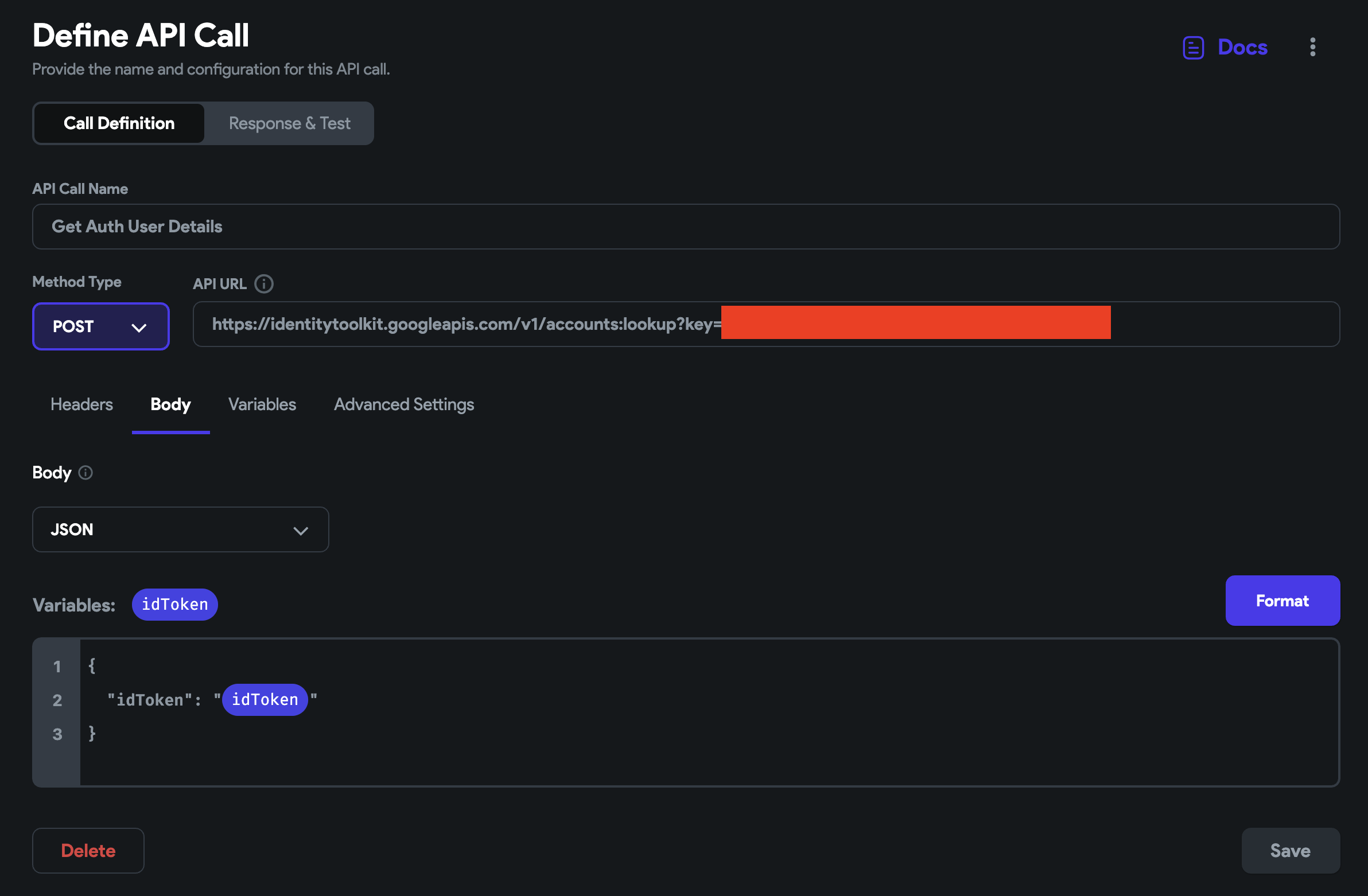Select the Call Definition tab
Image resolution: width=1368 pixels, height=896 pixels.
[x=118, y=123]
